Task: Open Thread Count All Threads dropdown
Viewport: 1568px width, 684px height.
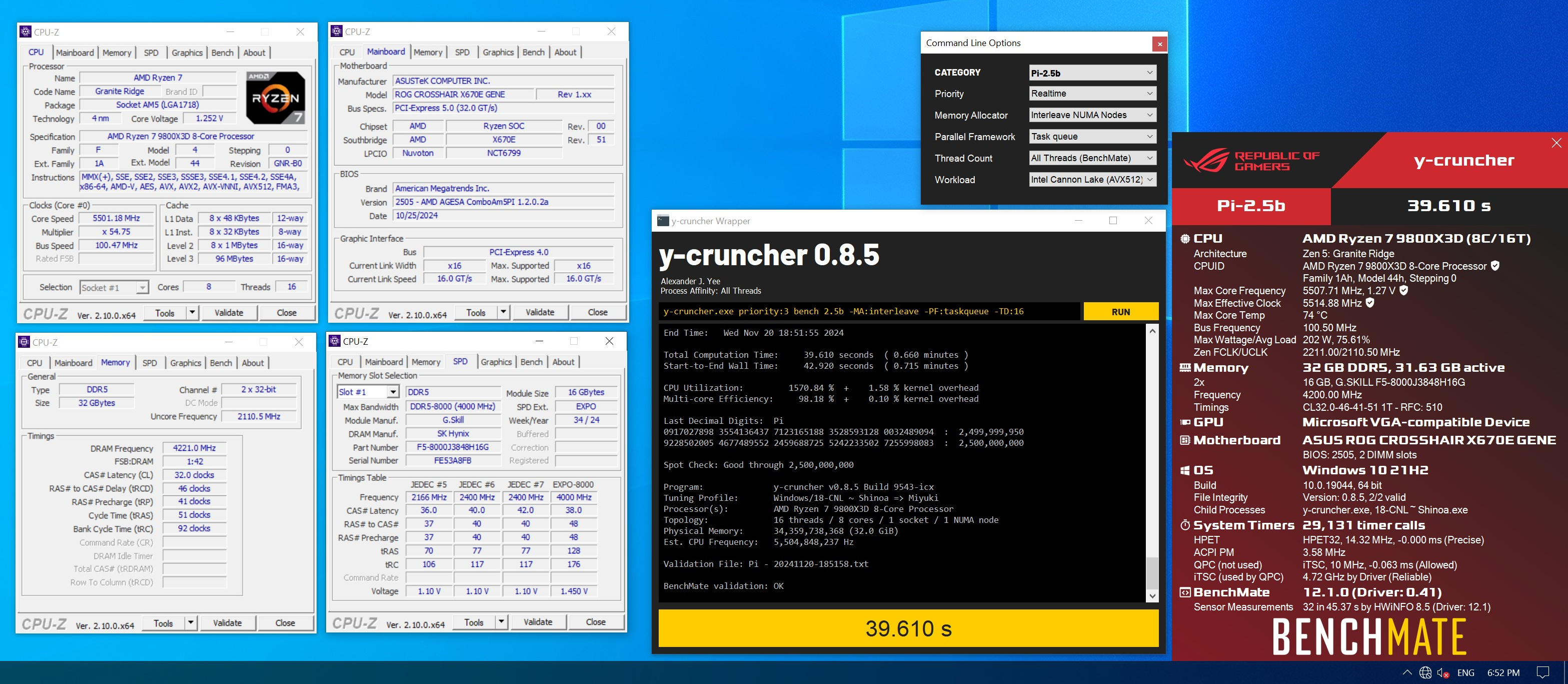Action: [x=1092, y=158]
